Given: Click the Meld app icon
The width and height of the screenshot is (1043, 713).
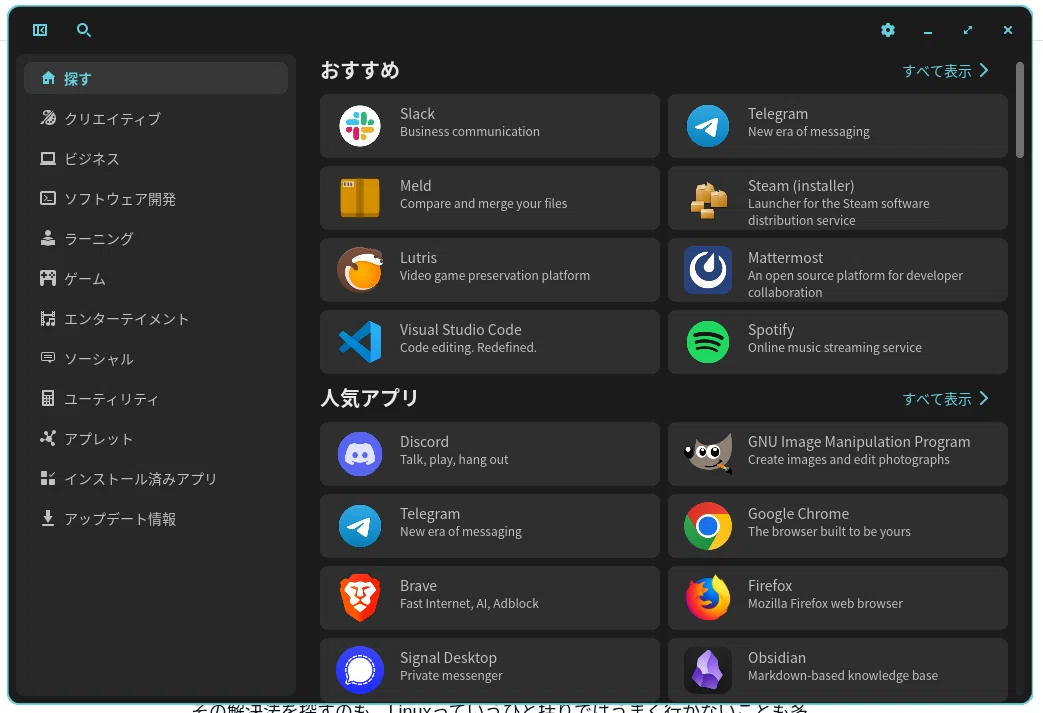Looking at the screenshot, I should (360, 198).
